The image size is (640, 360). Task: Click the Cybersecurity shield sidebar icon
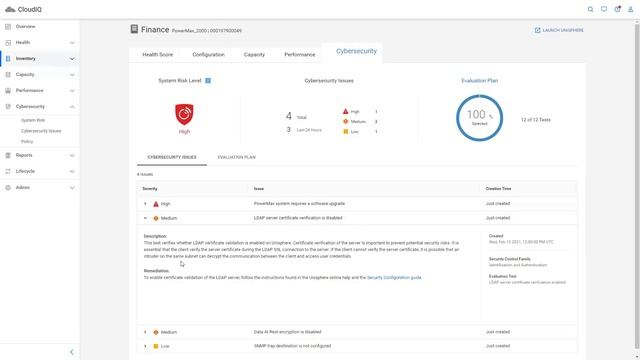pyautogui.click(x=8, y=107)
